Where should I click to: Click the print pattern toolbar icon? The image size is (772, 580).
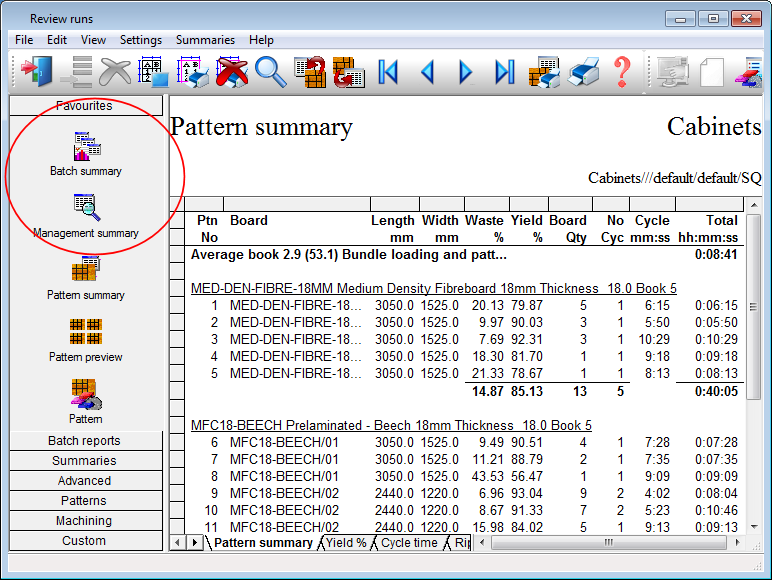[x=192, y=72]
